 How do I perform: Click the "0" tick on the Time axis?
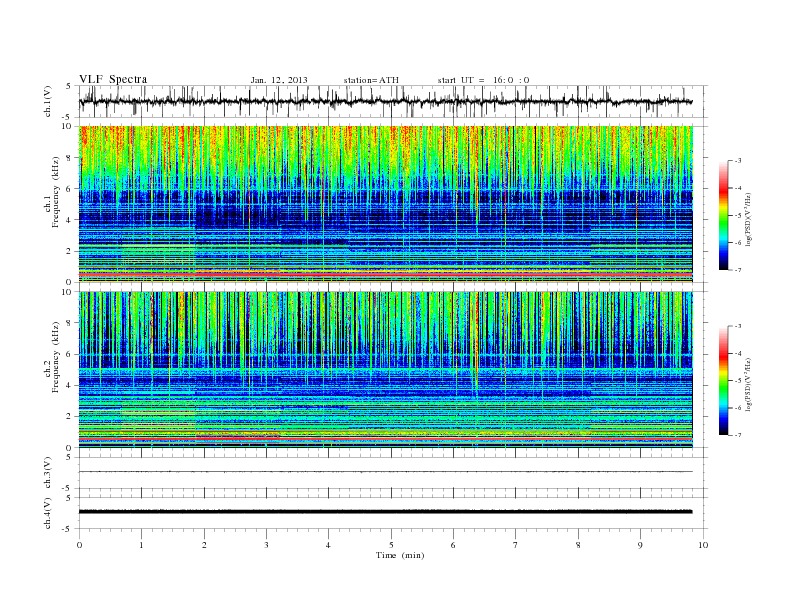point(79,545)
